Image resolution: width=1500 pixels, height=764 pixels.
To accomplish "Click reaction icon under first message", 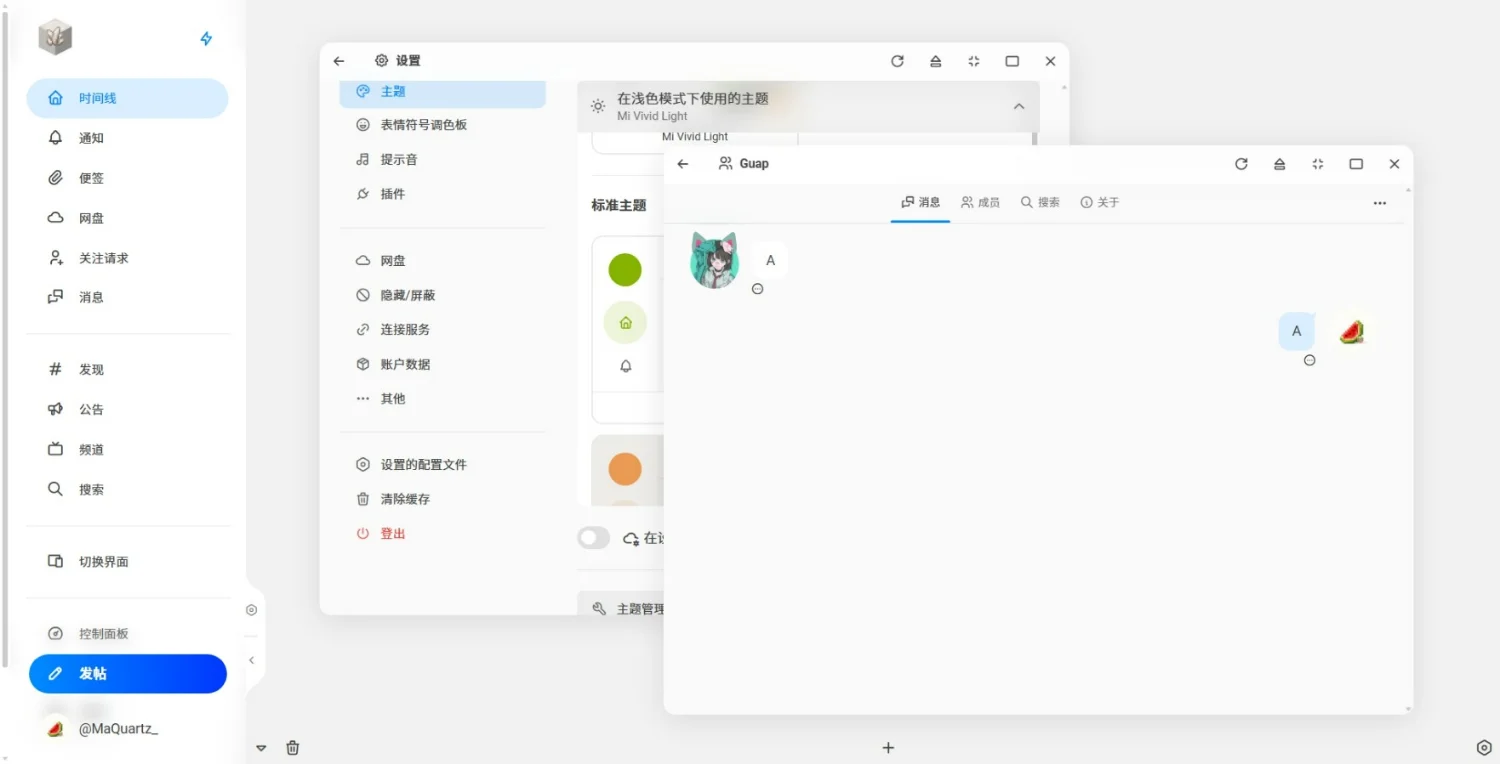I will pos(757,289).
